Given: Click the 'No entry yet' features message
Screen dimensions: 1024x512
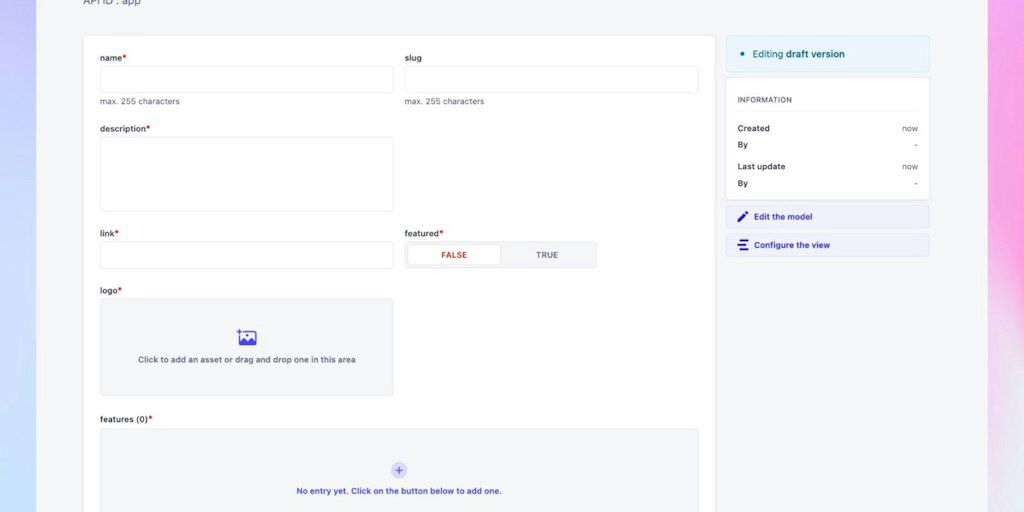Looking at the screenshot, I should [x=399, y=491].
